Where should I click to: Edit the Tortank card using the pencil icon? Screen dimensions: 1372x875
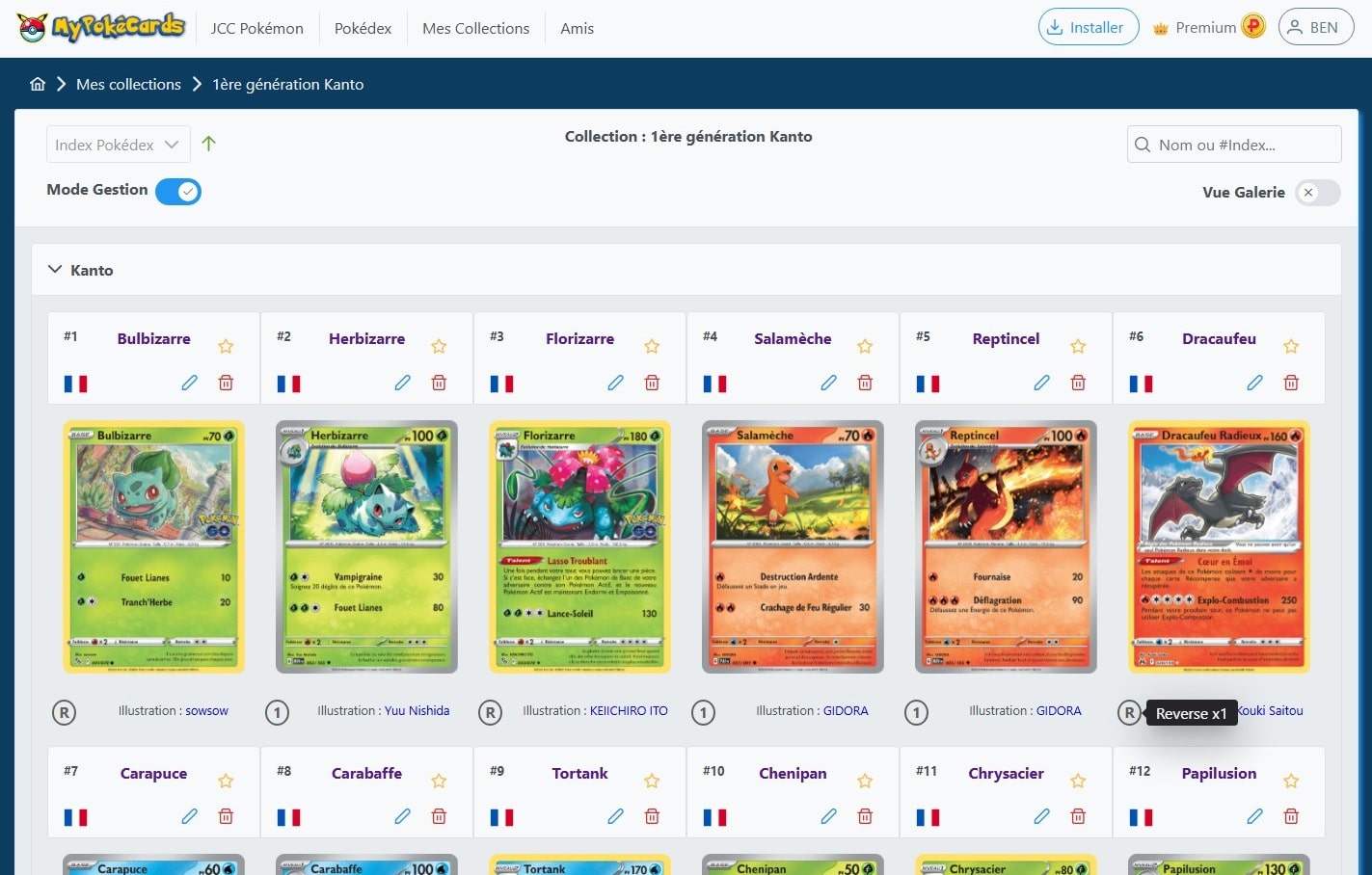point(616,816)
